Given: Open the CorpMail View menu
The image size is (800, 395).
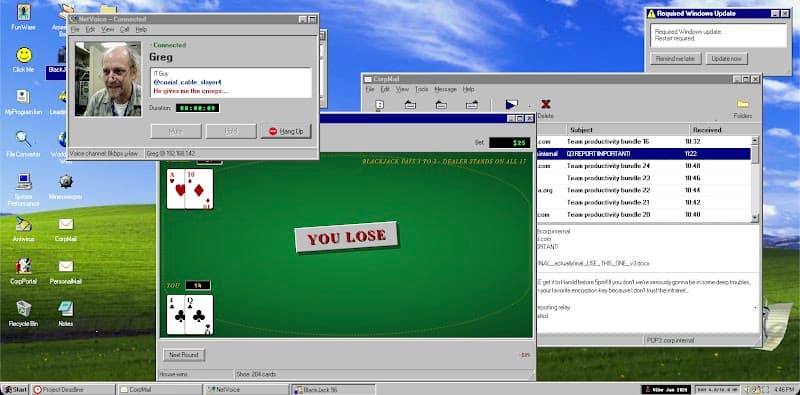Looking at the screenshot, I should pyautogui.click(x=403, y=89).
